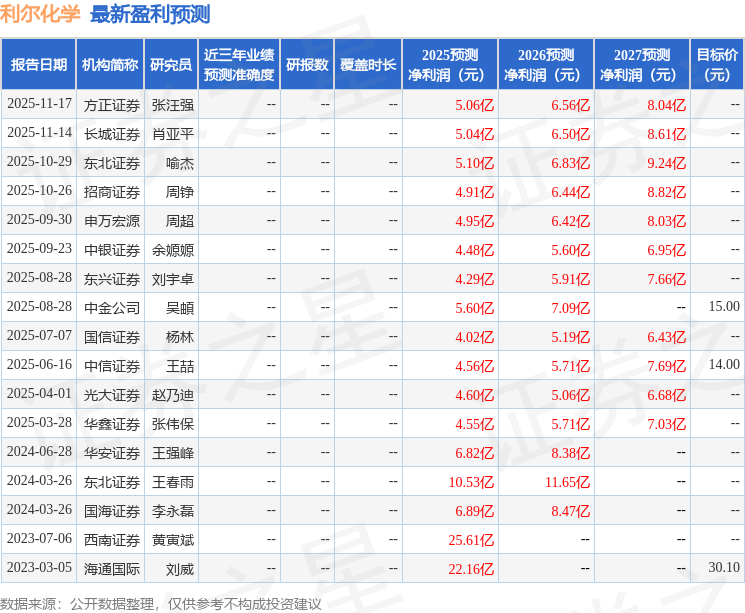Click the 8.04亿 2027 forecast value
This screenshot has height=613, width=745.
[x=667, y=105]
